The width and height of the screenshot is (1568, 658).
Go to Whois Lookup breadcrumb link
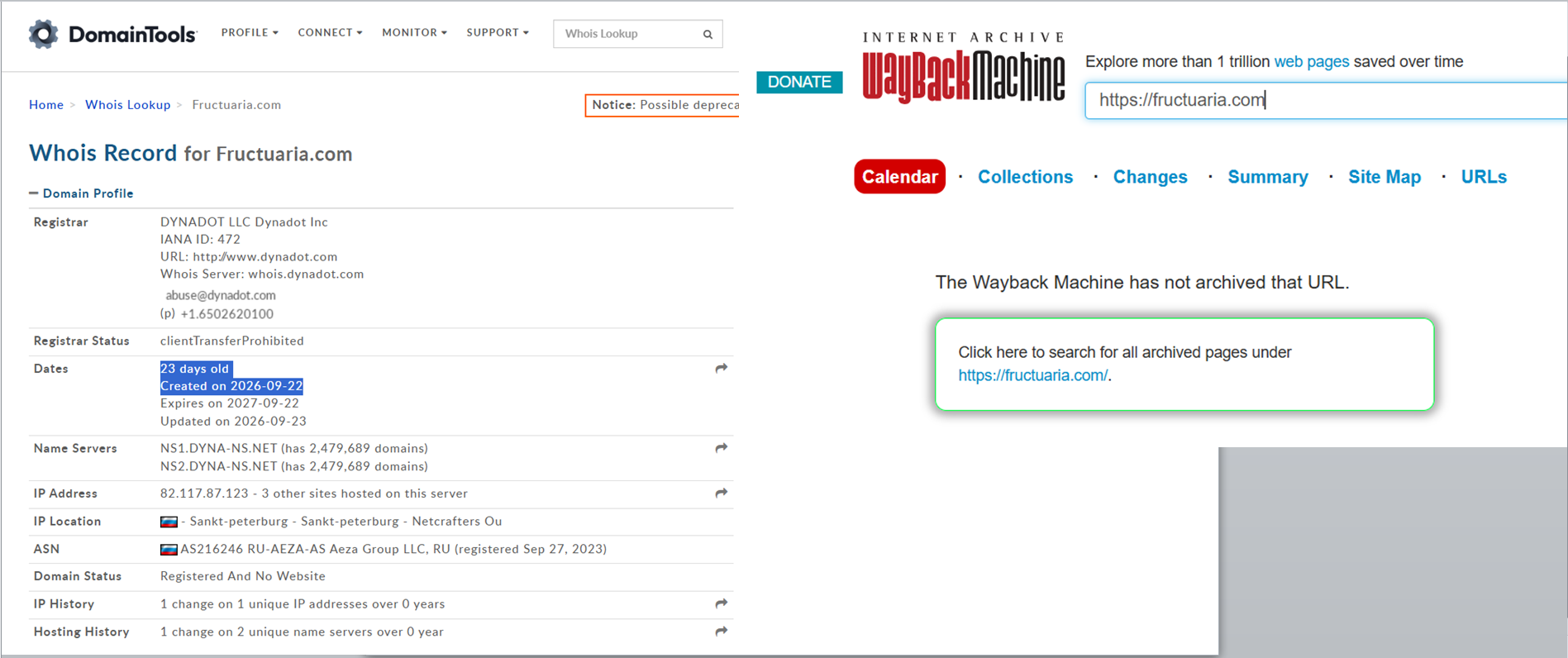click(128, 105)
